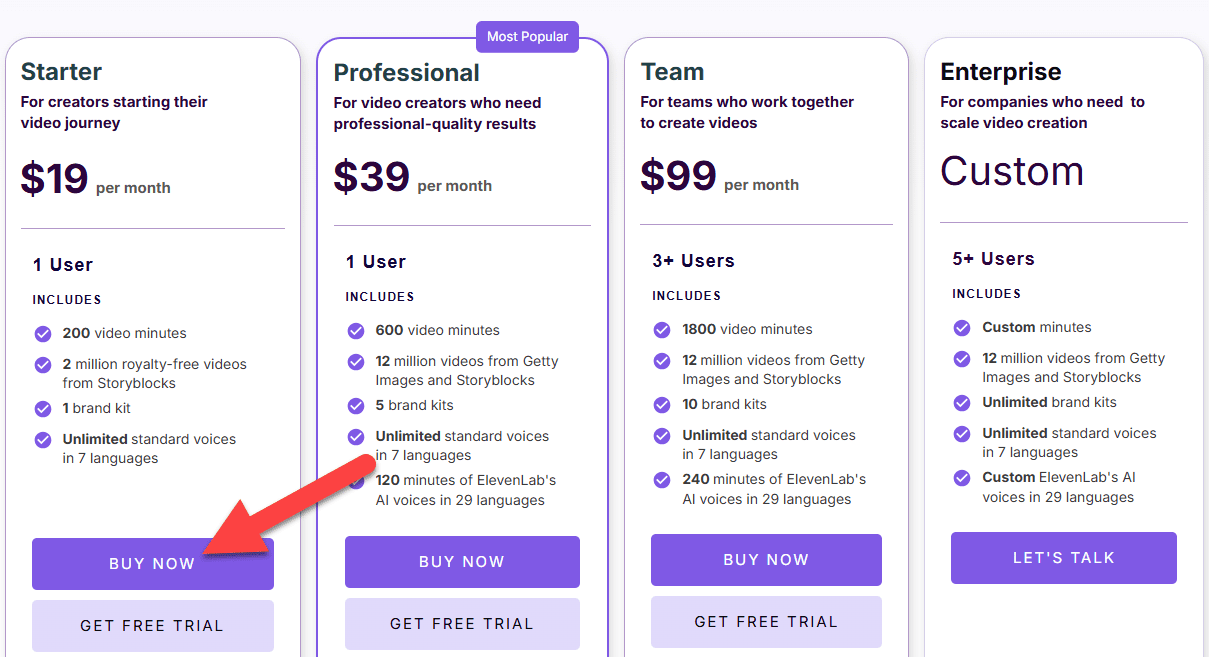Screen dimensions: 1209x657
Task: Click the Buy Now button under Starter
Action: click(152, 563)
